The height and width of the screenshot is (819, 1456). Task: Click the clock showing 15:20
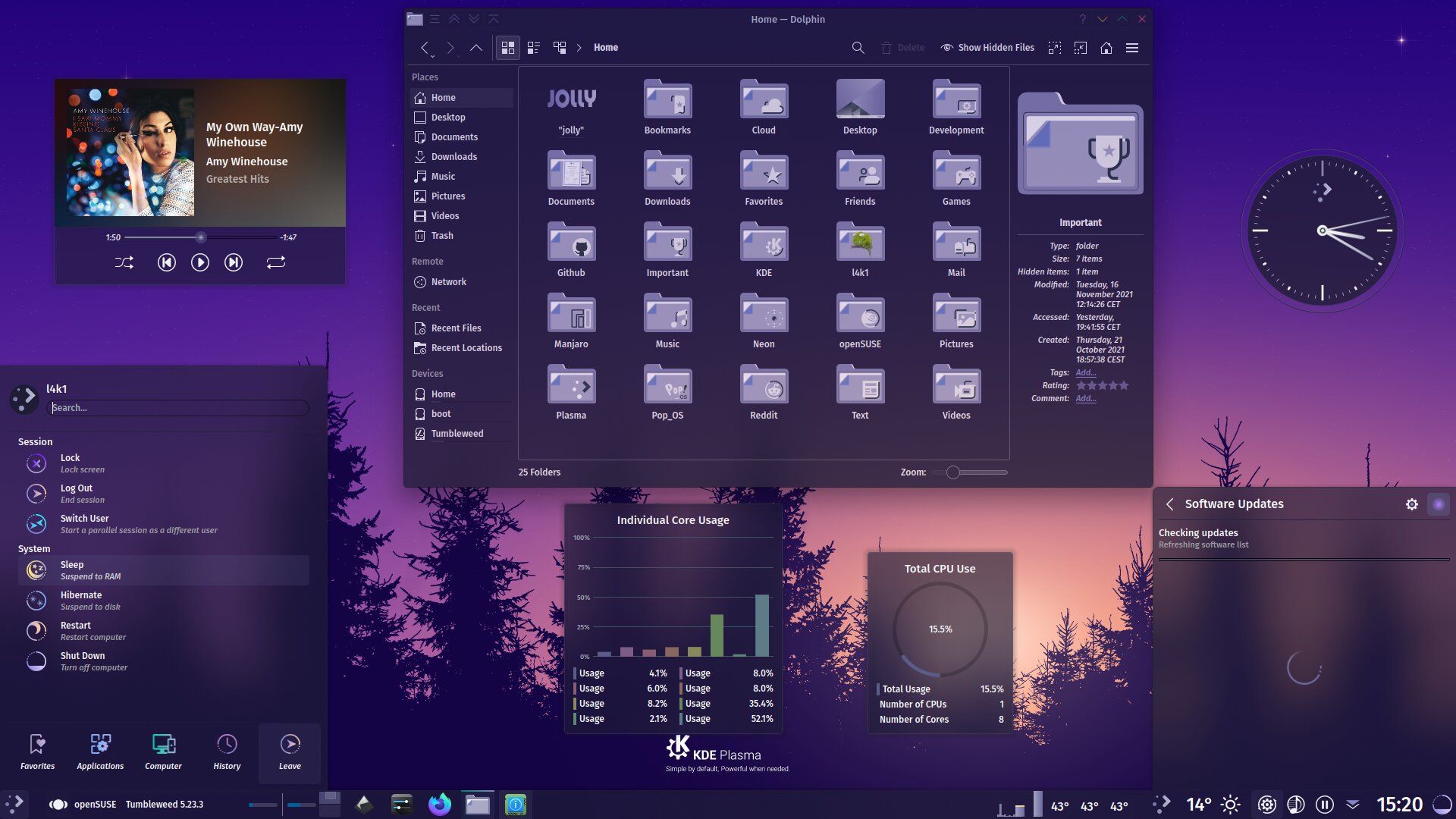pos(1399,805)
